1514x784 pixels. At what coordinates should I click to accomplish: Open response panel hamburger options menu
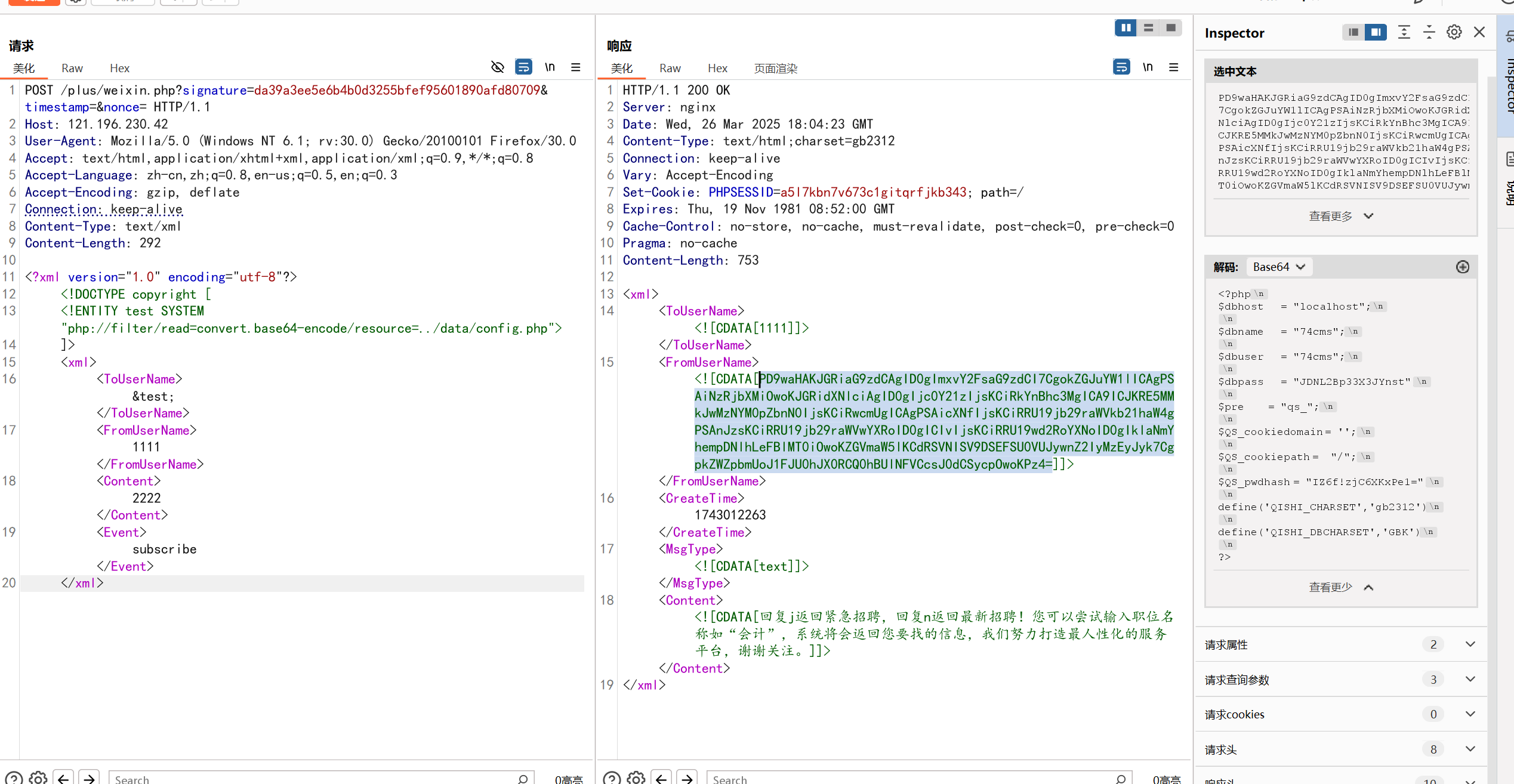pyautogui.click(x=1174, y=67)
